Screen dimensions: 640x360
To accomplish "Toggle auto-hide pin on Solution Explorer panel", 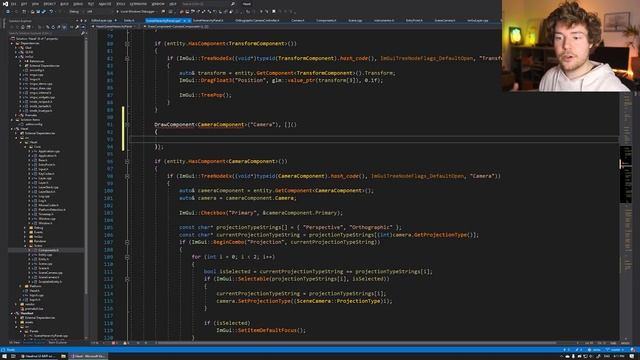I will coord(81,20).
